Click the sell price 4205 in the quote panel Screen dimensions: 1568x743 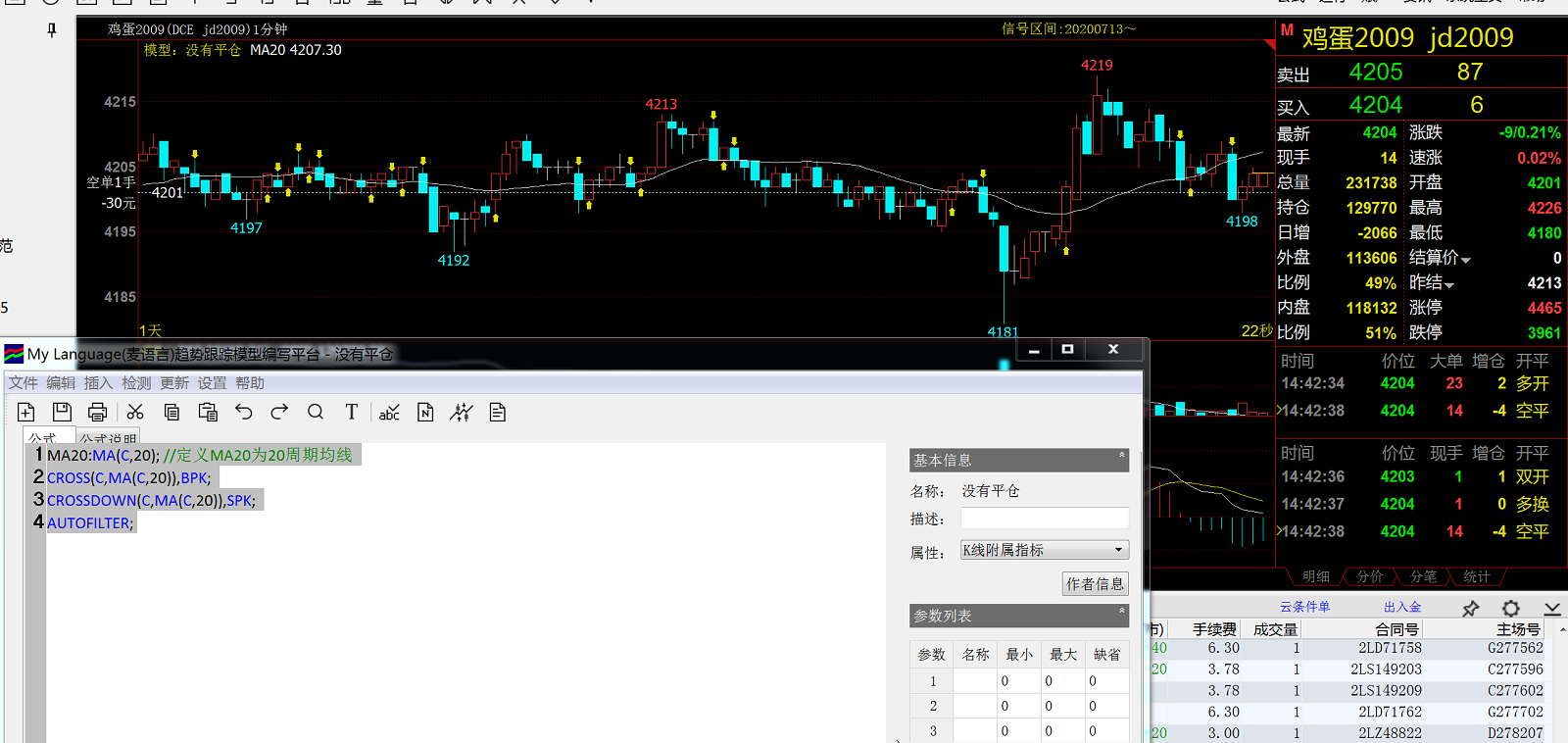1376,72
